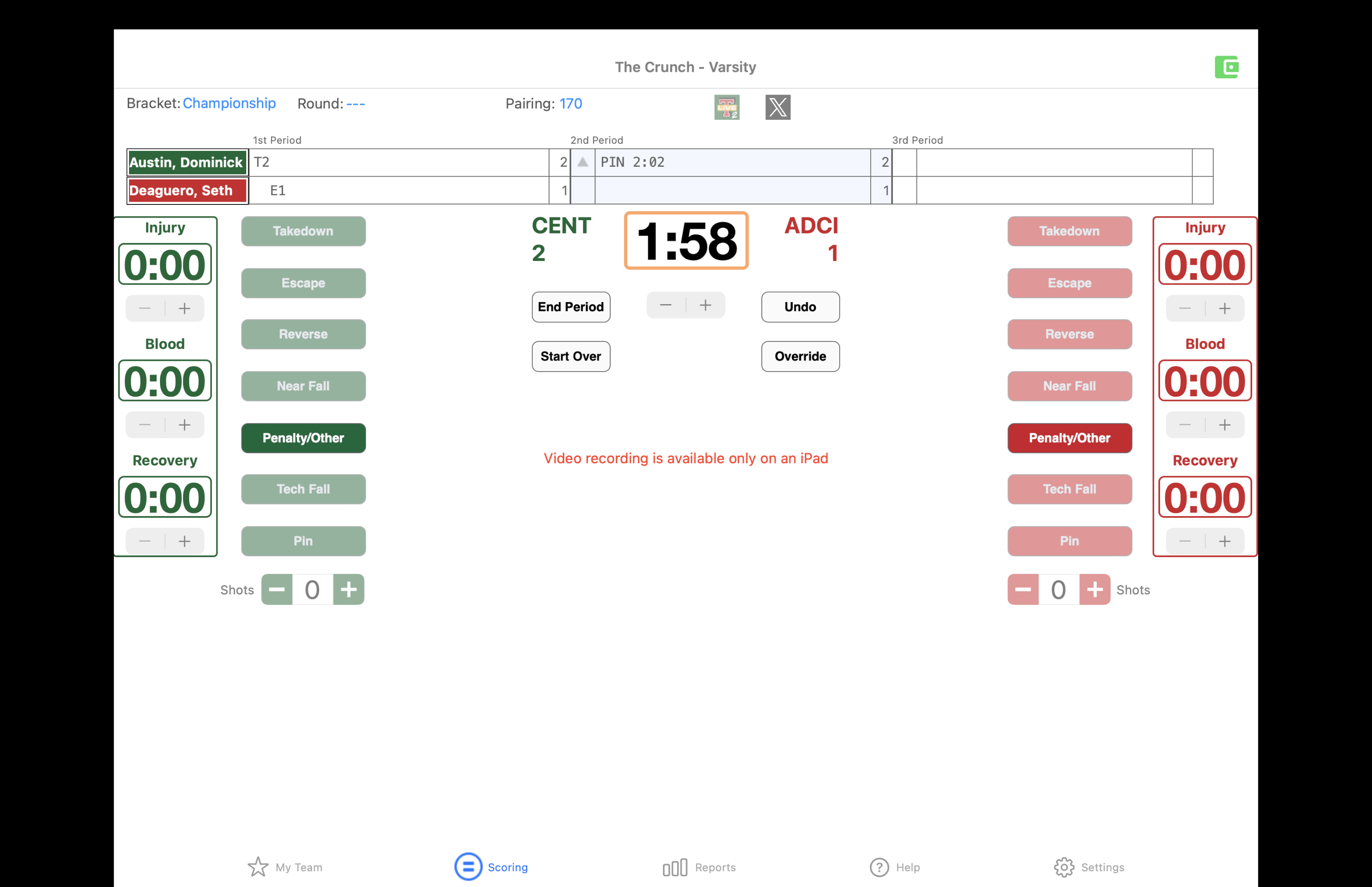
Task: Click pairing number 170
Action: [570, 104]
